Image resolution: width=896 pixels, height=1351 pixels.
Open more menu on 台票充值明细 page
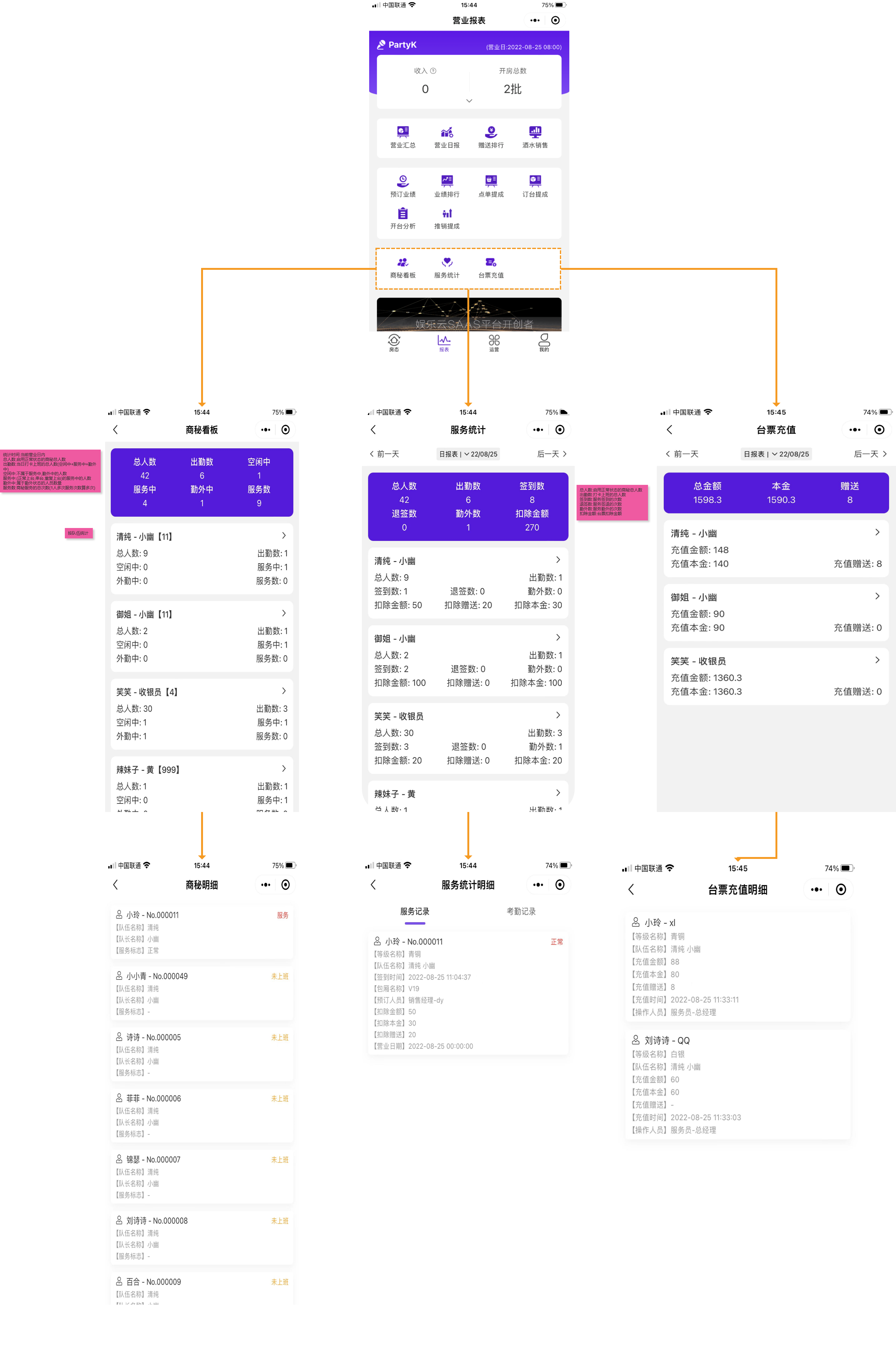817,889
